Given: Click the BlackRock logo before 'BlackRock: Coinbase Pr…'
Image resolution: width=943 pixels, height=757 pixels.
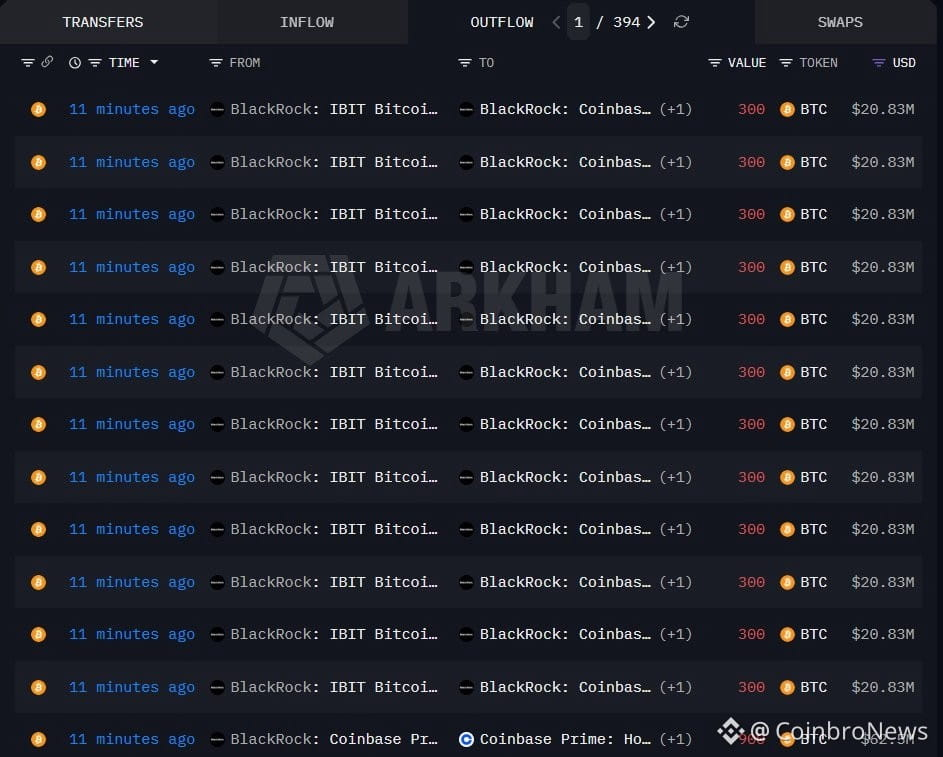Looking at the screenshot, I should (x=217, y=739).
